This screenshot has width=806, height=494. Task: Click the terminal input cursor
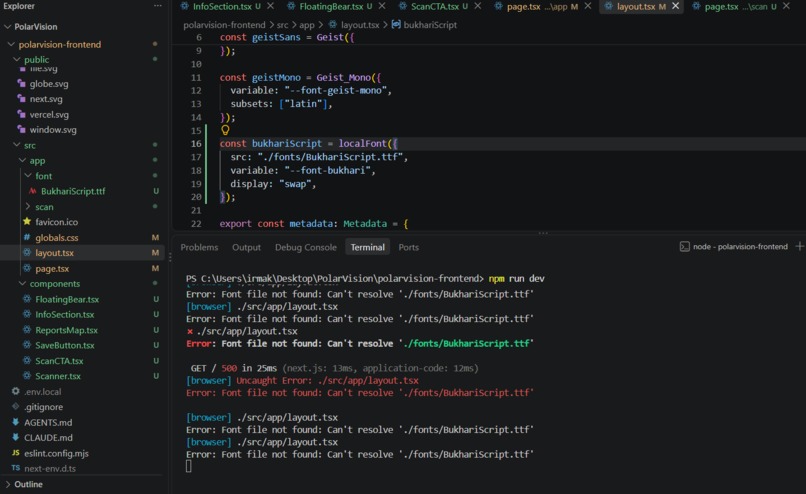(189, 466)
